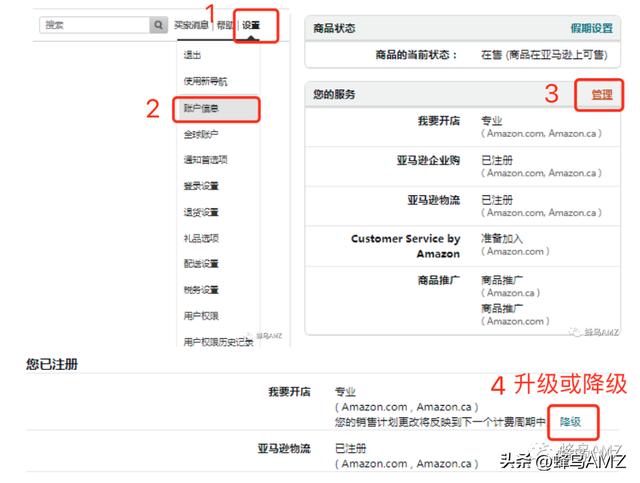Choose 税务设置 from the menu

click(201, 290)
